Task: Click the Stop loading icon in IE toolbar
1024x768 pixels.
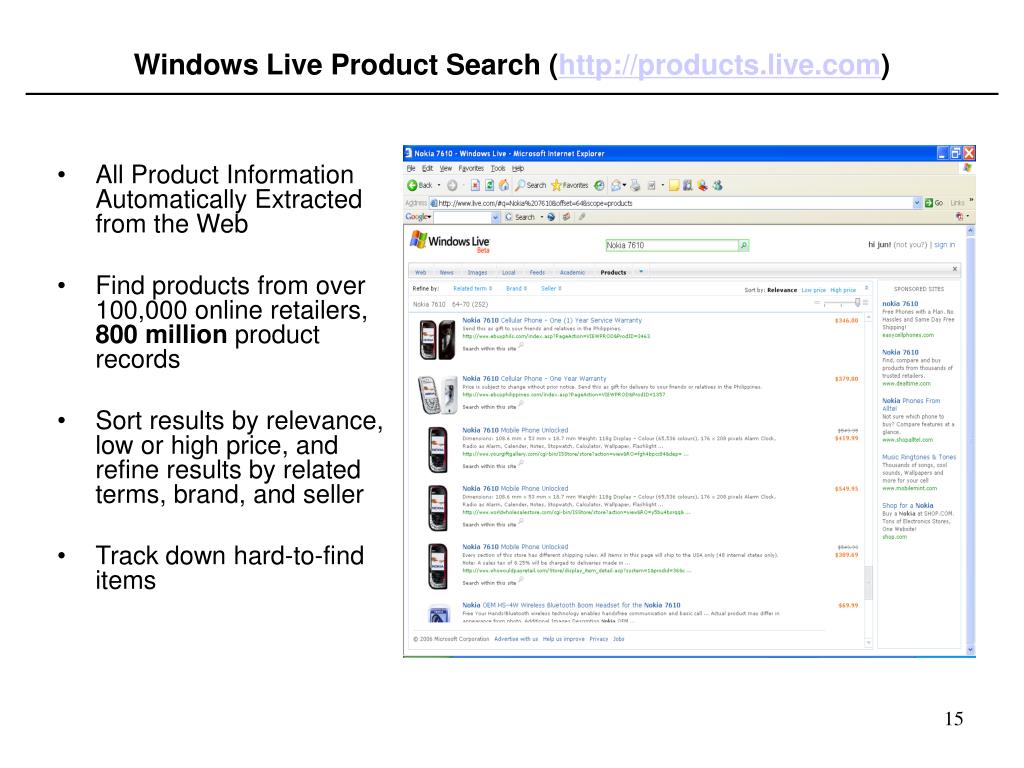Action: (475, 185)
